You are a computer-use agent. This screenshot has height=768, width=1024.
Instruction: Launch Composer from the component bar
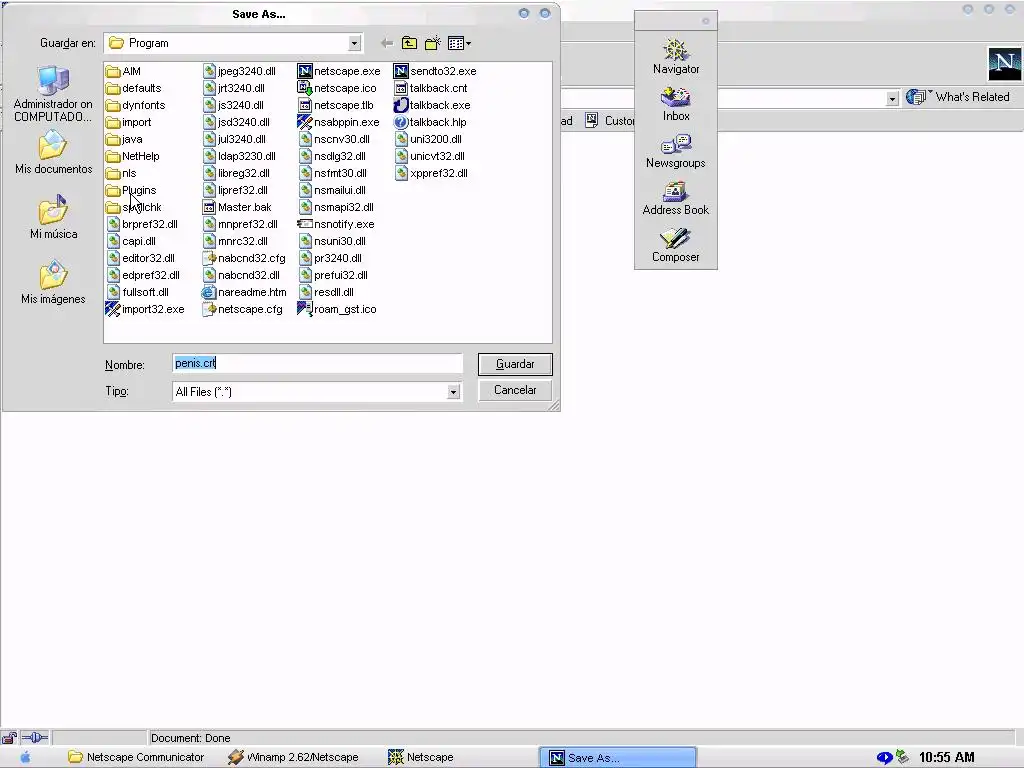[675, 246]
